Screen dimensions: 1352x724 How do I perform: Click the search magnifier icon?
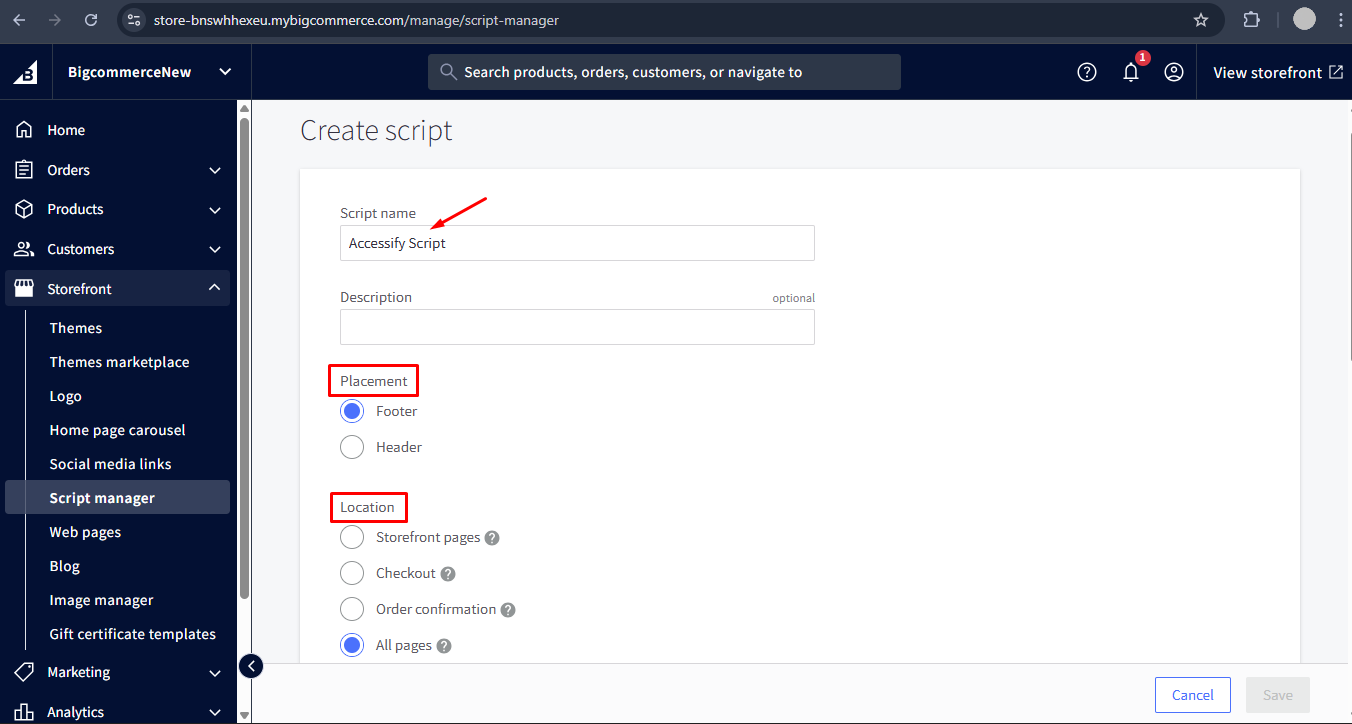coord(448,71)
